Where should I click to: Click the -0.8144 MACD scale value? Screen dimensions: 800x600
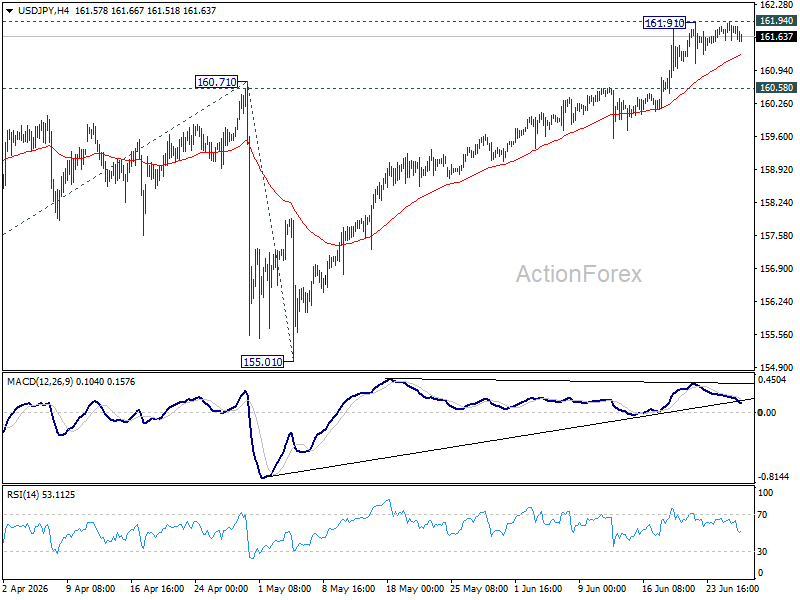[x=773, y=477]
